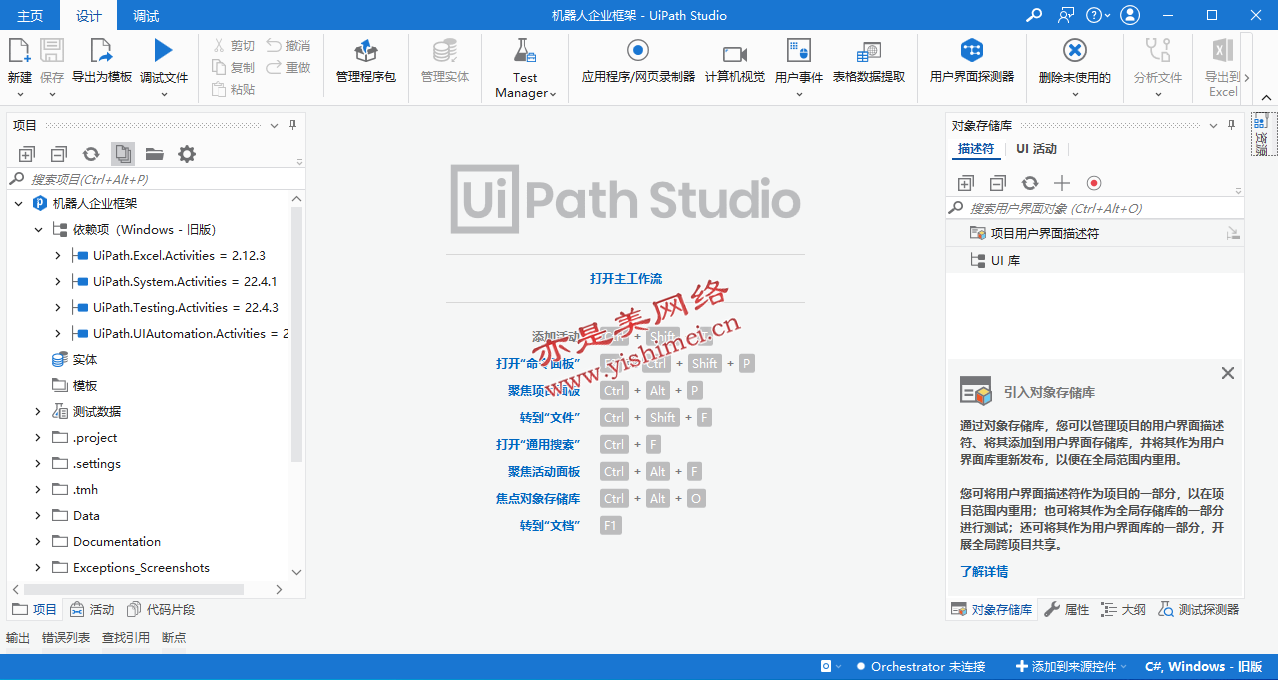Run 调试文件 debug file play button

163,51
